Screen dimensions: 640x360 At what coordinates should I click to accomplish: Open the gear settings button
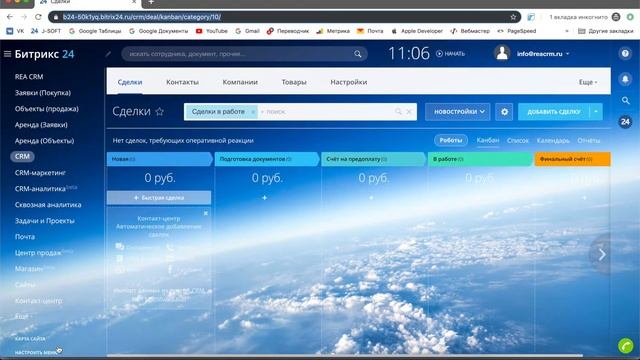[504, 111]
